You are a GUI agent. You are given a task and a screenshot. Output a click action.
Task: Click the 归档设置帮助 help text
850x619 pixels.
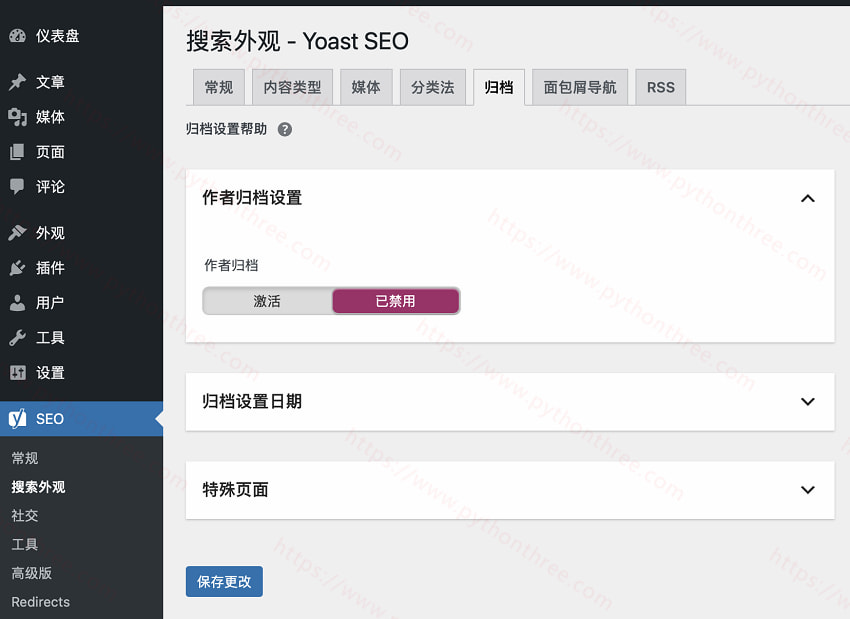[227, 129]
